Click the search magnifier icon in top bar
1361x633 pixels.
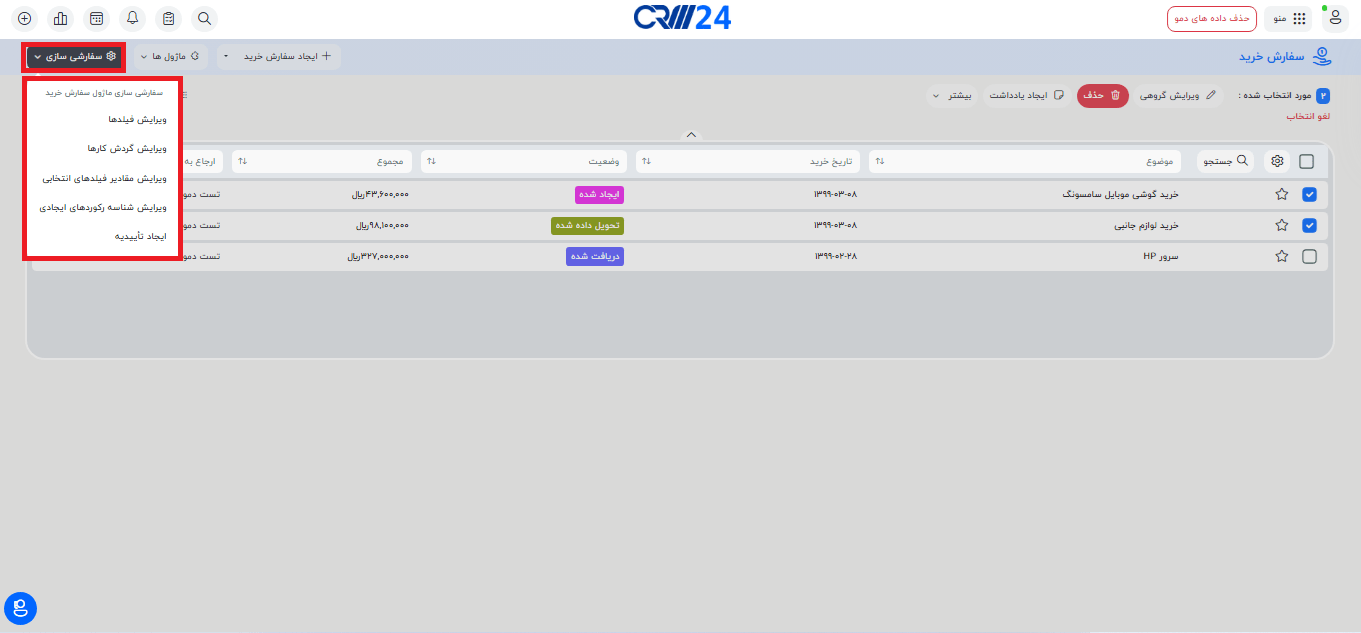[204, 18]
